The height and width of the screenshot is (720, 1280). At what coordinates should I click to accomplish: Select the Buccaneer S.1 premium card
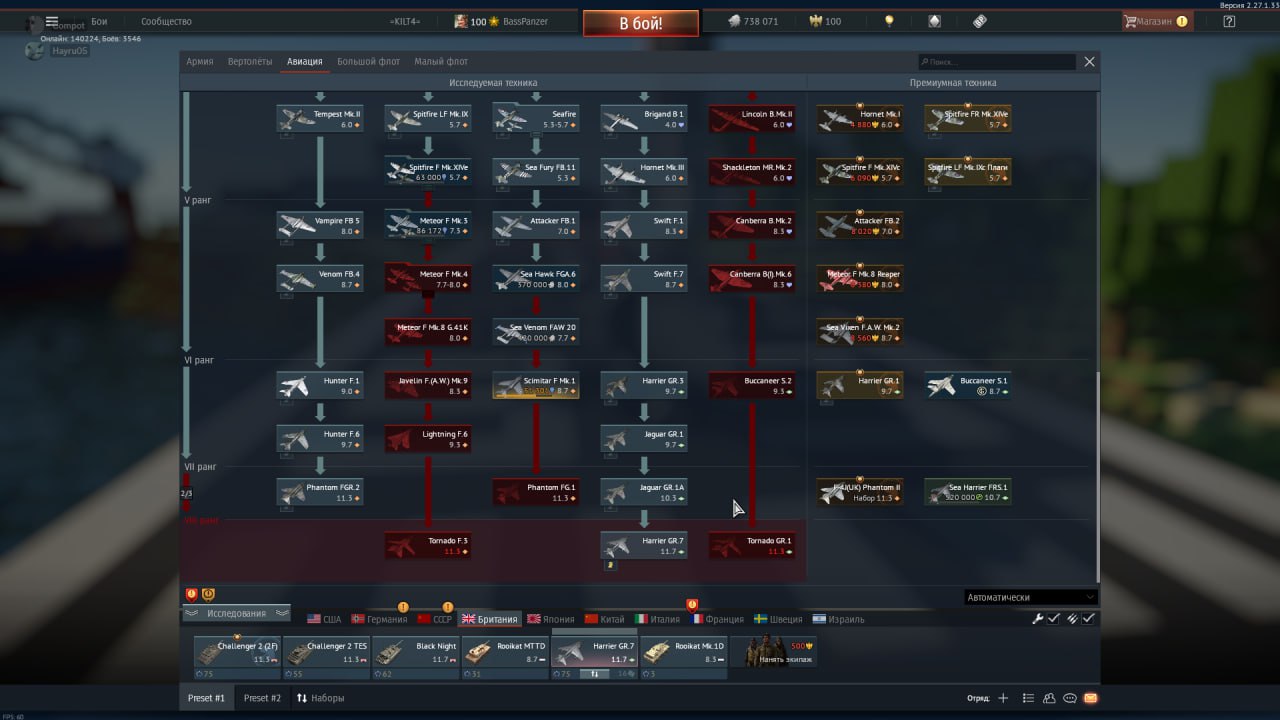pos(968,385)
